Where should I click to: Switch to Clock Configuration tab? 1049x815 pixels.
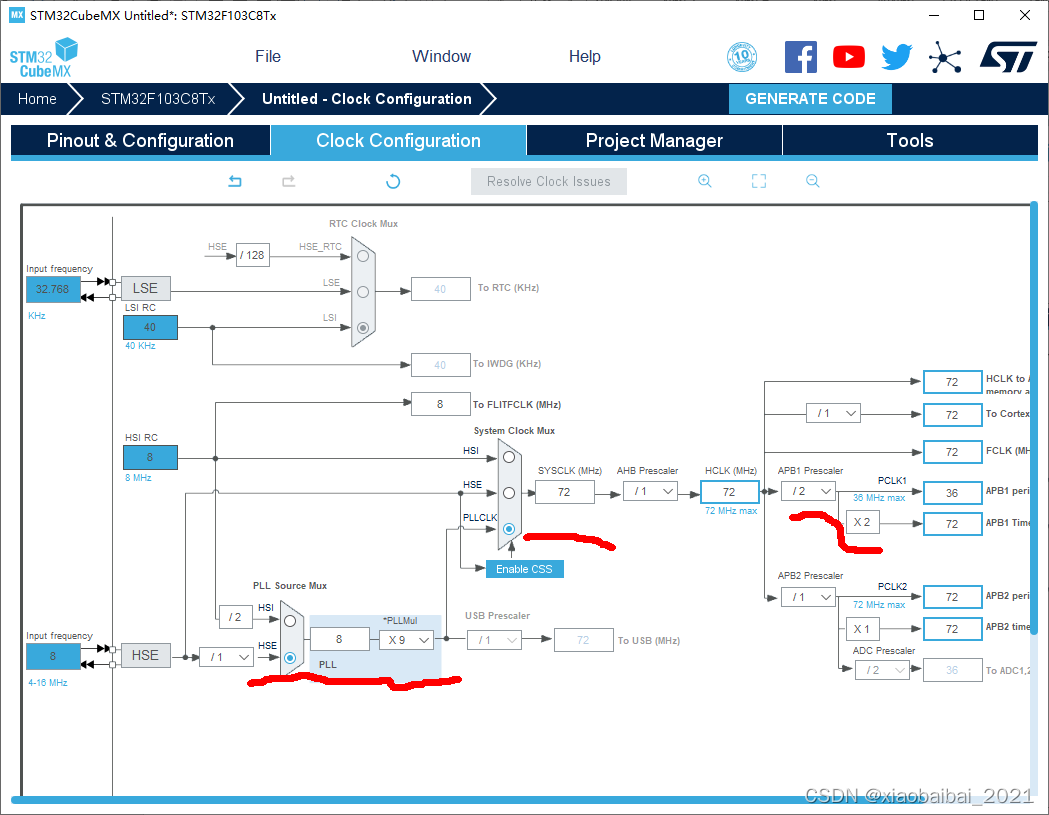click(x=398, y=141)
